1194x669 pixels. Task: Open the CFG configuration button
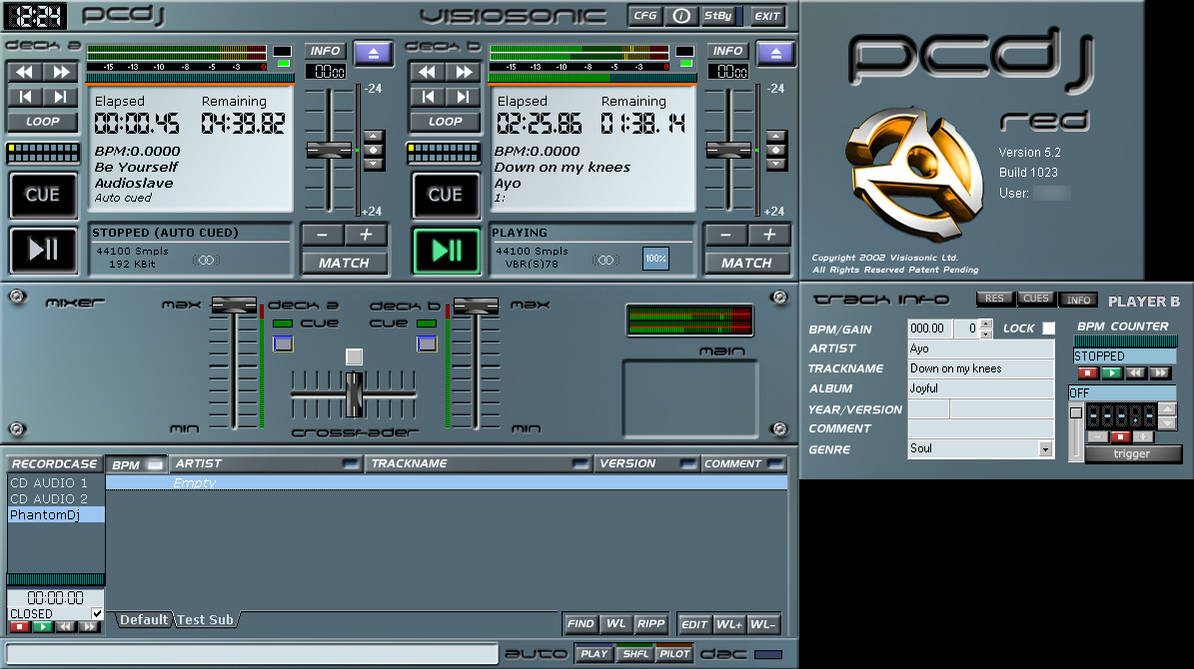tap(645, 16)
